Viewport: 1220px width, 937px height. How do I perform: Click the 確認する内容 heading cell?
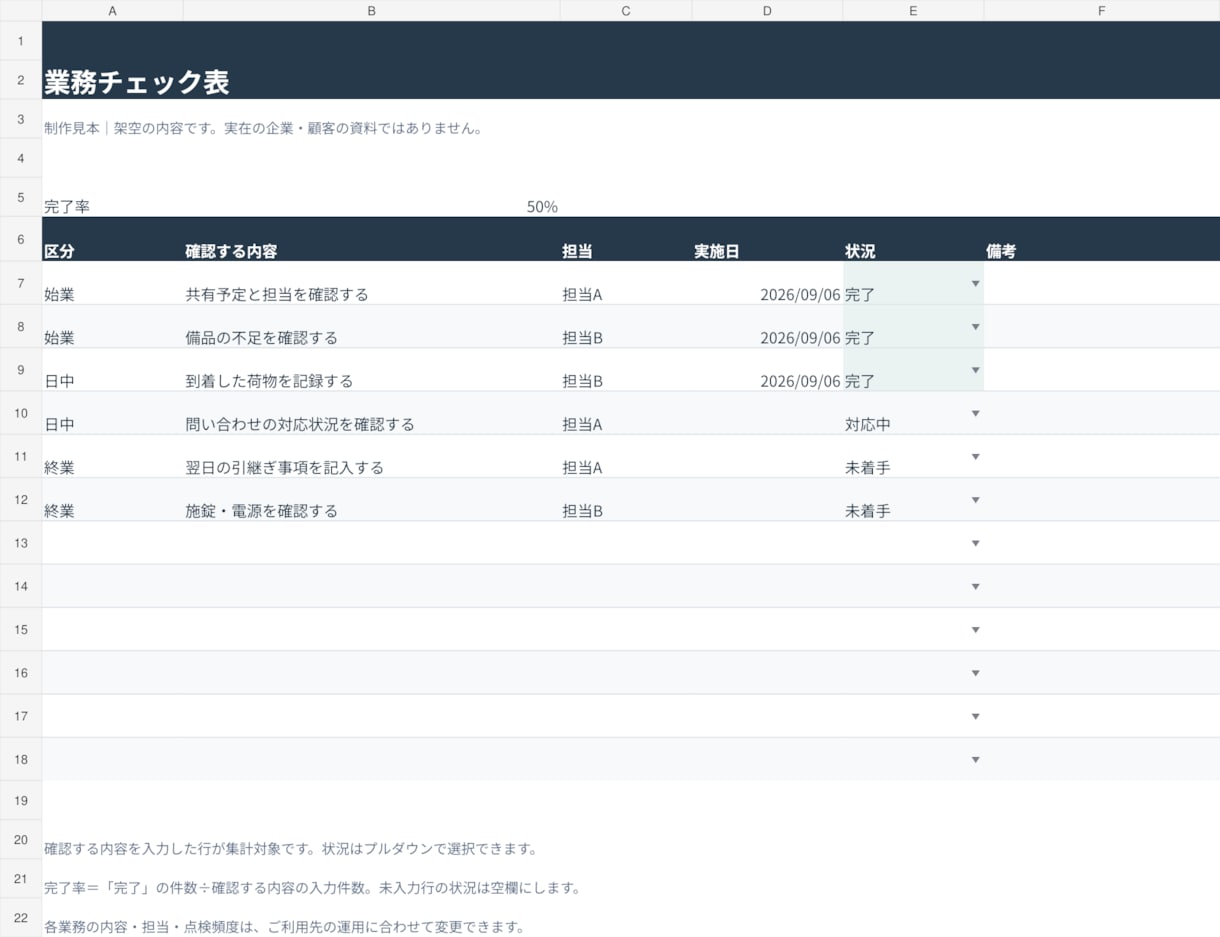[372, 239]
